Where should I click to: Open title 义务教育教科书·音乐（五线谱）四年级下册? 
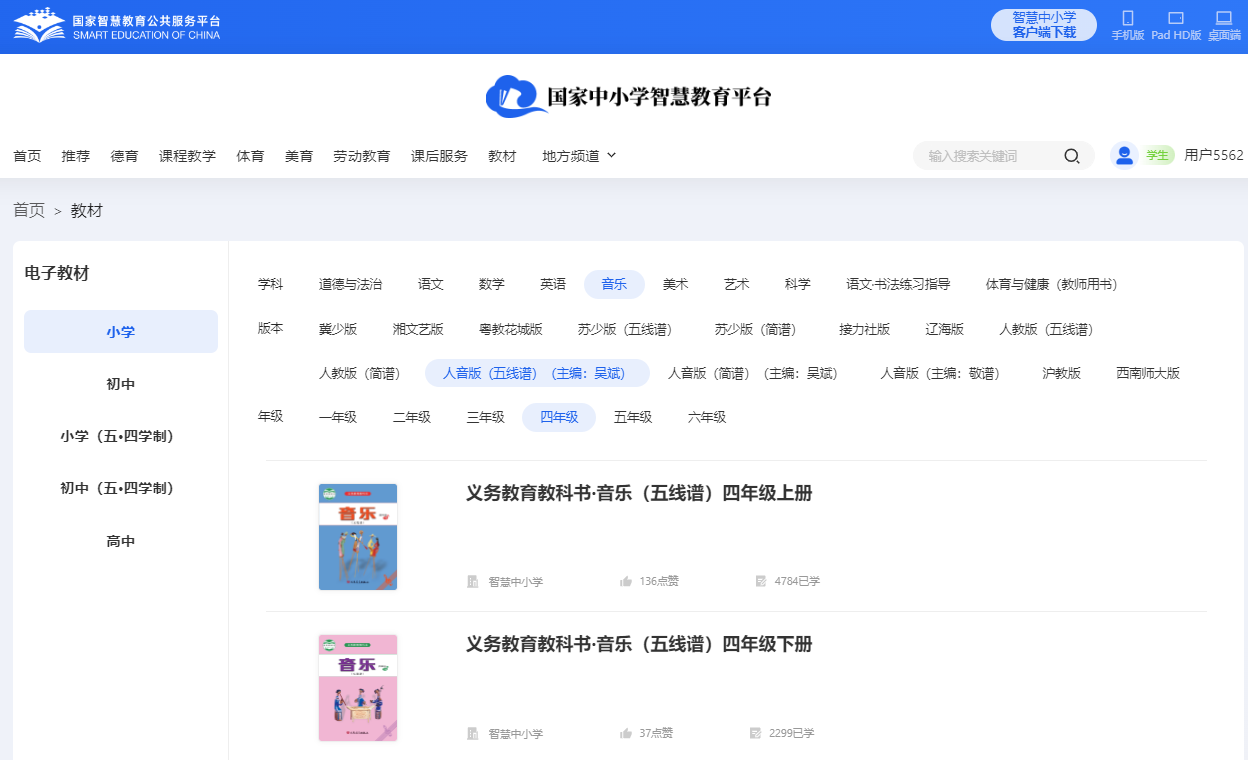point(639,645)
